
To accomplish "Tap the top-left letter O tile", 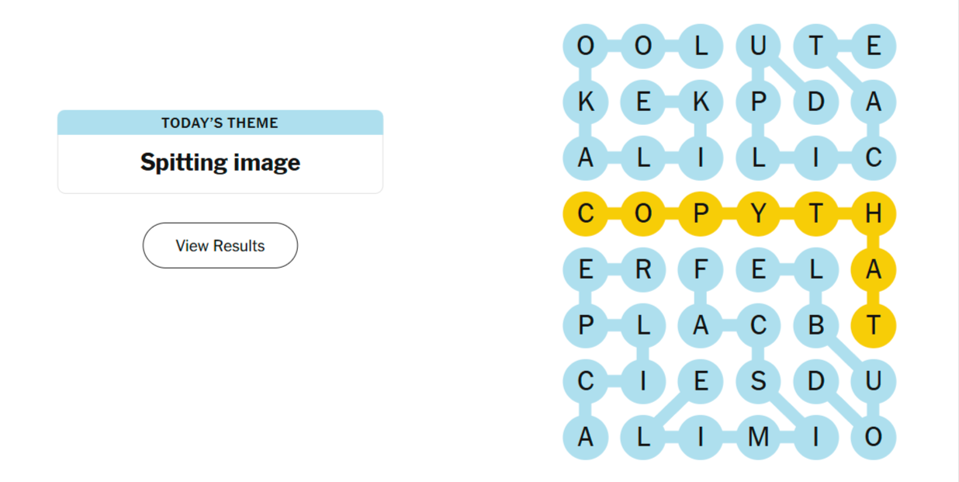I will (x=586, y=45).
